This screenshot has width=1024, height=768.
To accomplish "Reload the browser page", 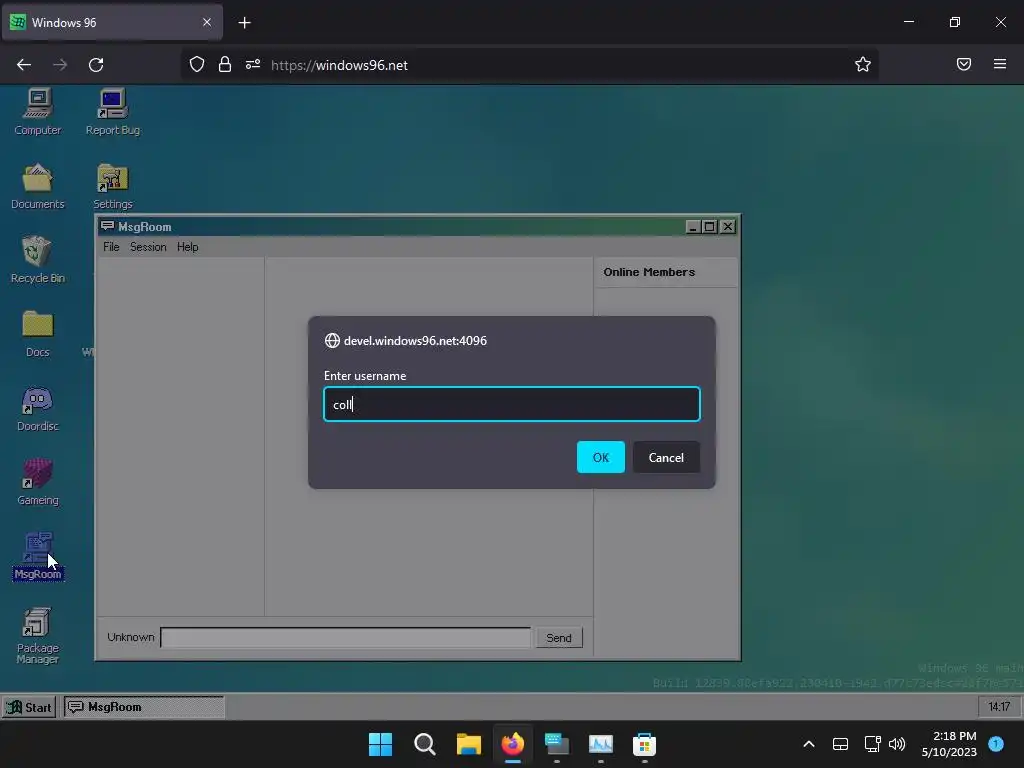I will pos(96,65).
